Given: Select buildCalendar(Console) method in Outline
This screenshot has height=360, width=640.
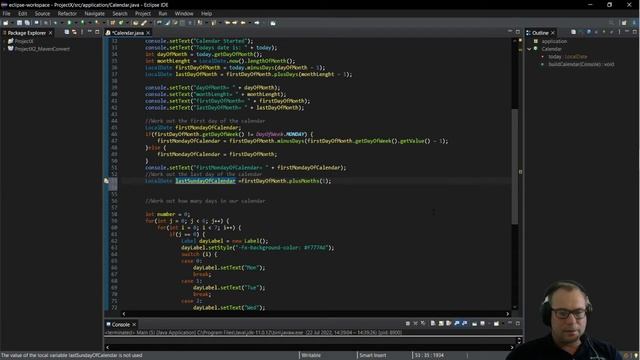Looking at the screenshot, I should point(581,64).
